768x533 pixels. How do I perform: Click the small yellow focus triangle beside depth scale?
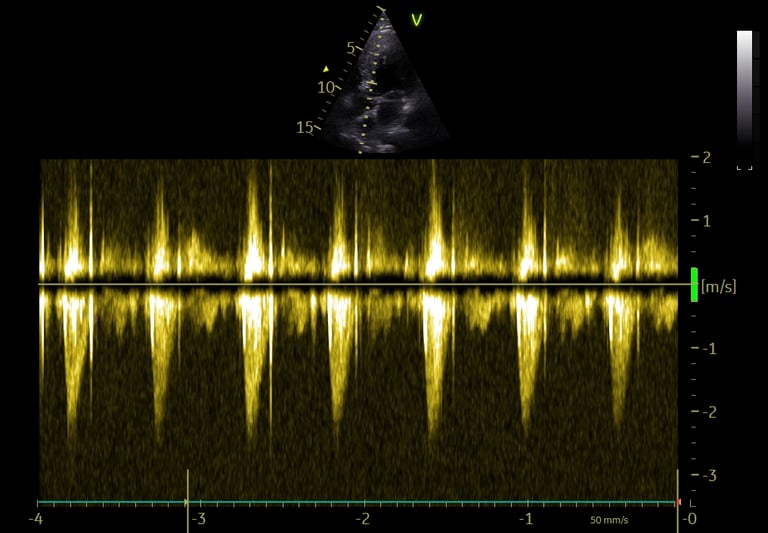point(326,69)
